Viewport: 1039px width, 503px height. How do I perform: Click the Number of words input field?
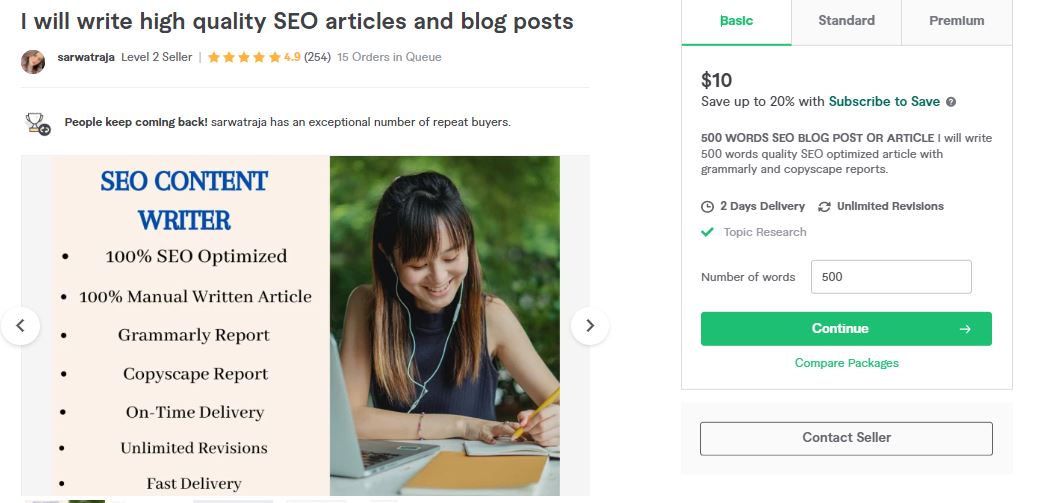(890, 277)
